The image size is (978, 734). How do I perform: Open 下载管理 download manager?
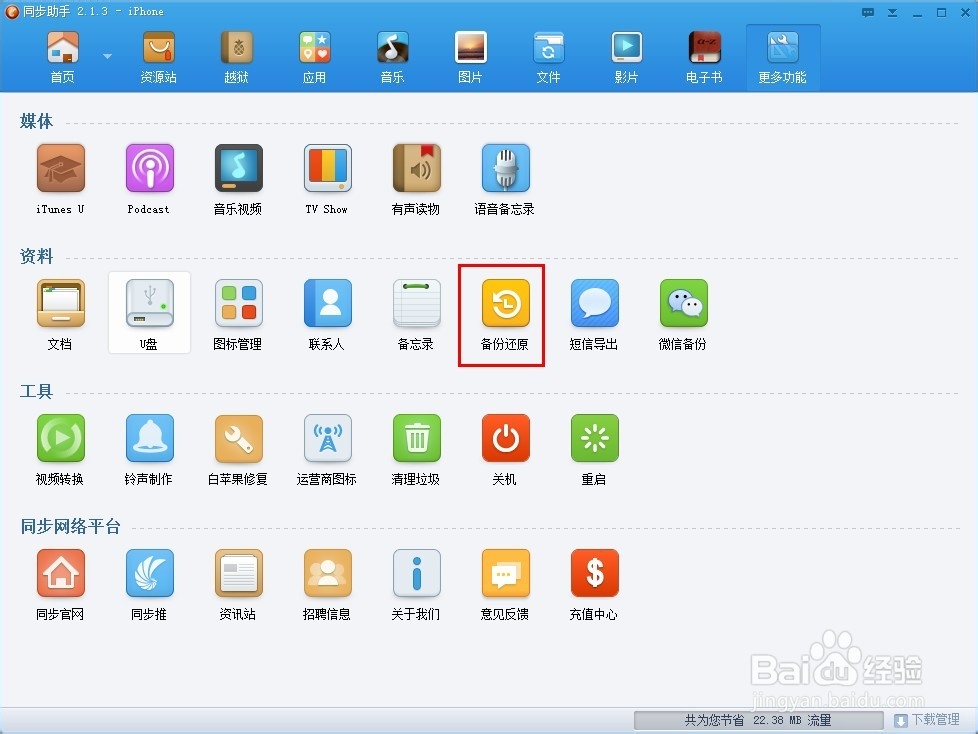click(927, 720)
